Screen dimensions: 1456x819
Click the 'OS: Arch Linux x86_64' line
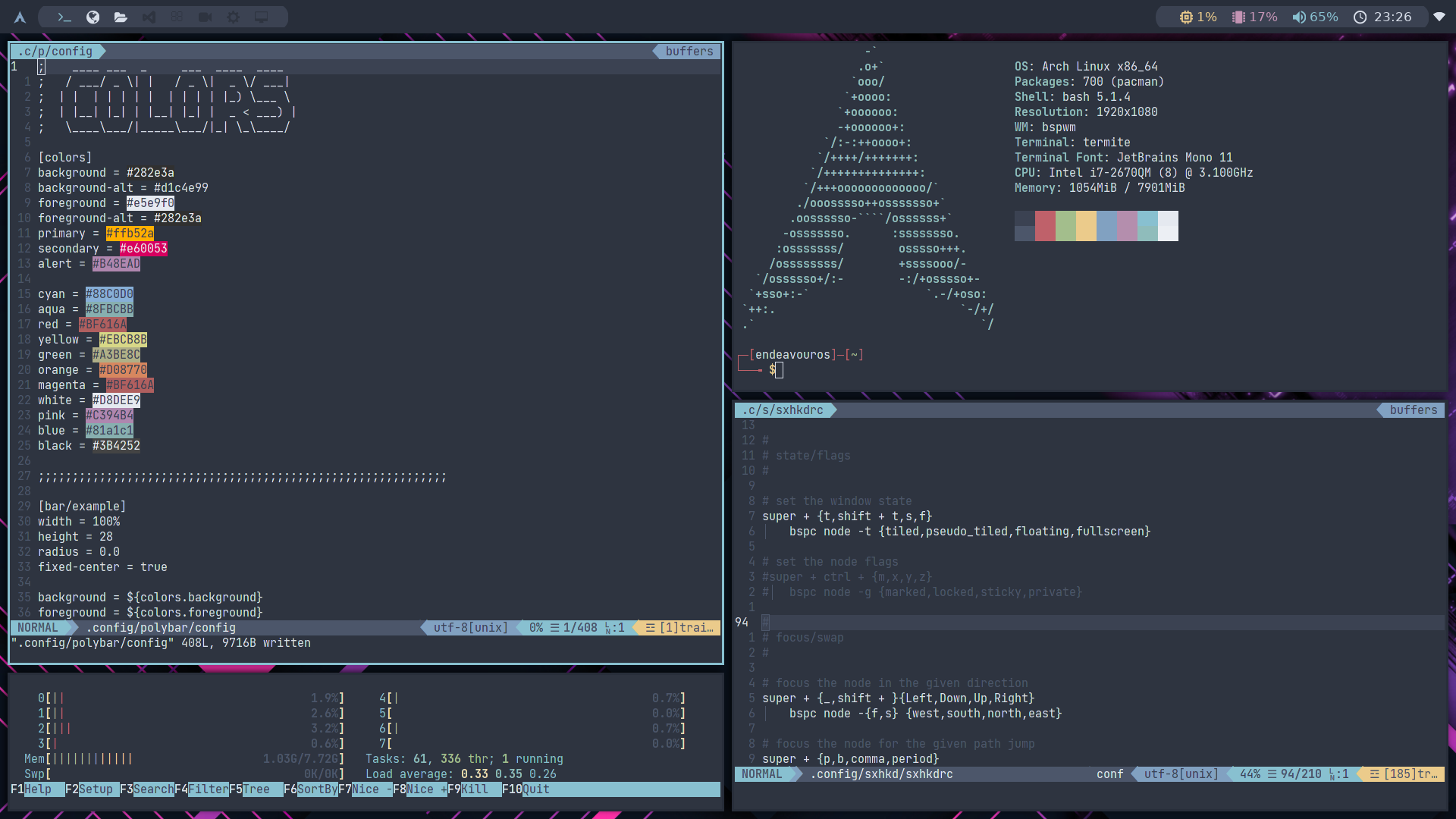1086,66
